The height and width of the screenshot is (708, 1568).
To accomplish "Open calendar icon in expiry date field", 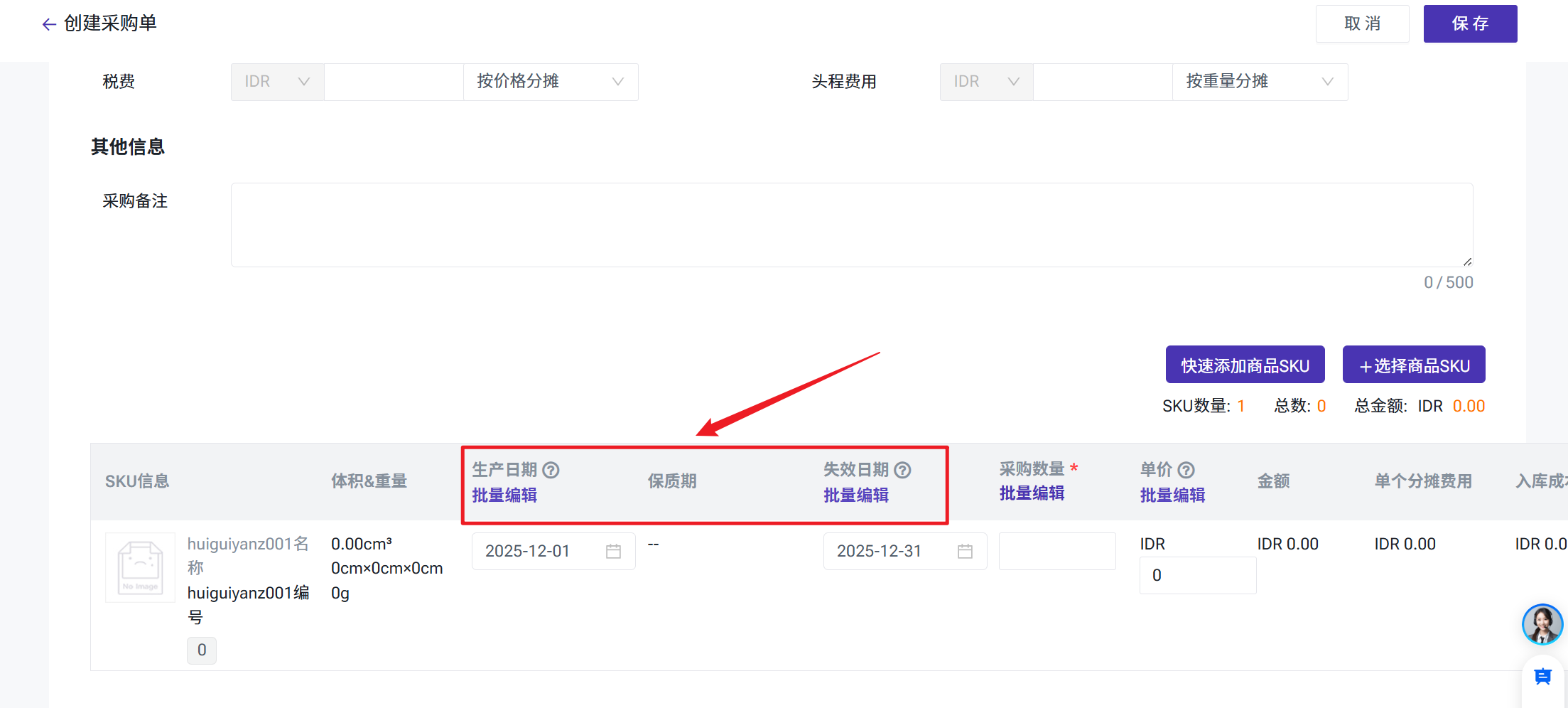I will pyautogui.click(x=965, y=552).
